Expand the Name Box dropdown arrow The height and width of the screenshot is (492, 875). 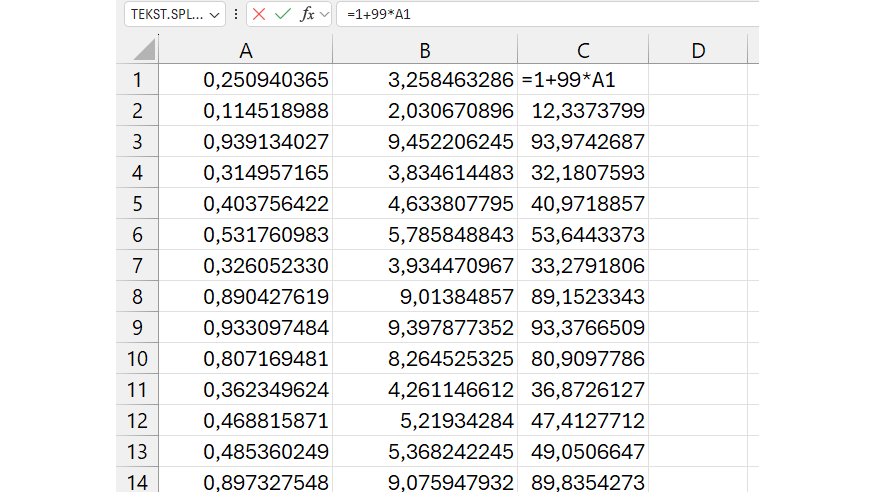click(214, 15)
